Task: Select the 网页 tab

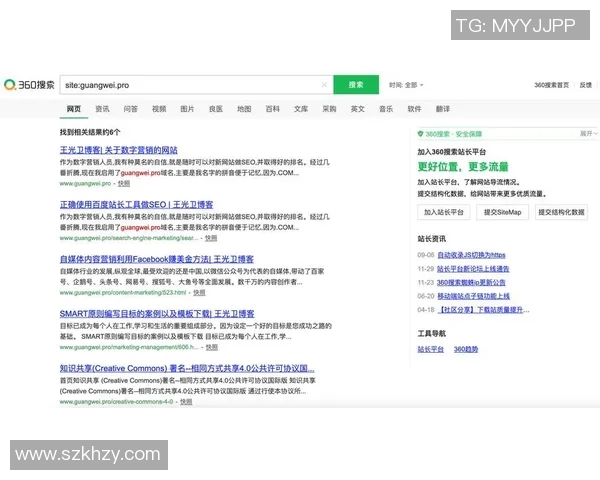Action: [74, 109]
